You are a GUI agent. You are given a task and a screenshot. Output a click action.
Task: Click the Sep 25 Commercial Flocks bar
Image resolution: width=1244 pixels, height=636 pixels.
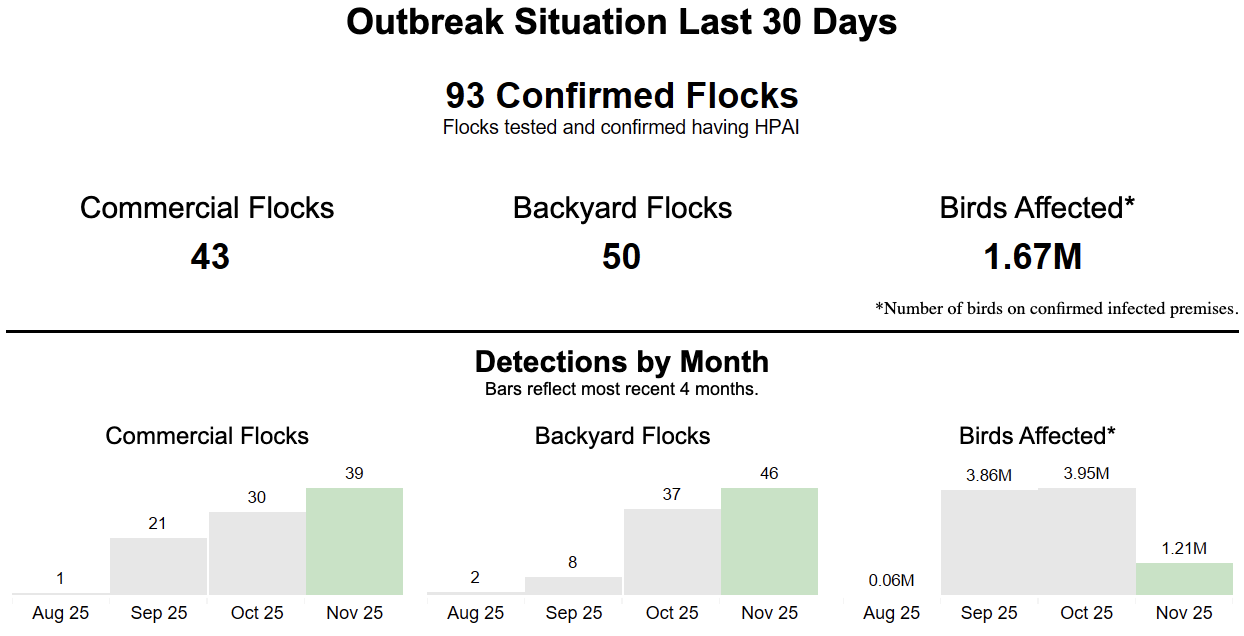[x=158, y=566]
